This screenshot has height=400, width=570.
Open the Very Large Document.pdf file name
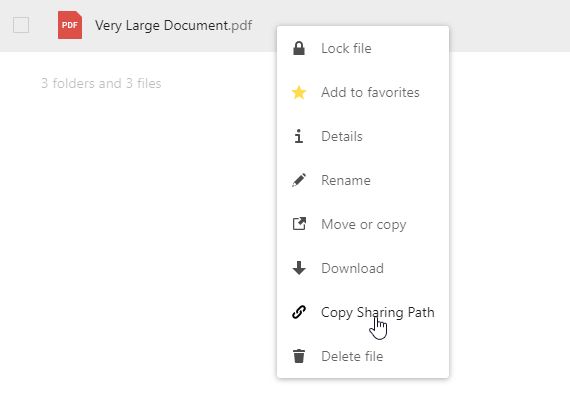(173, 25)
